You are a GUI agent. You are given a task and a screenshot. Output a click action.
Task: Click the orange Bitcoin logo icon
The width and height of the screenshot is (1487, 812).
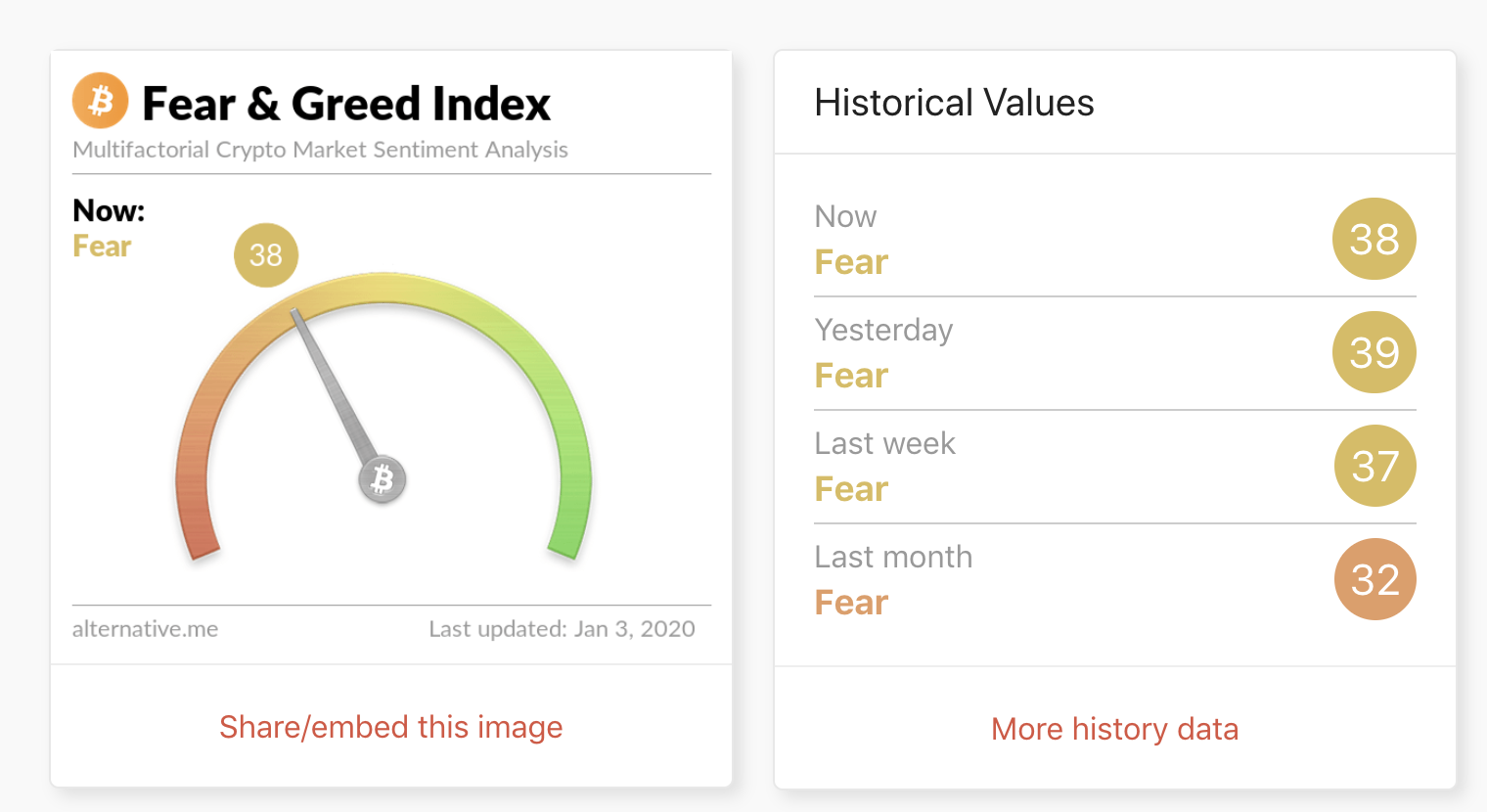point(101,101)
